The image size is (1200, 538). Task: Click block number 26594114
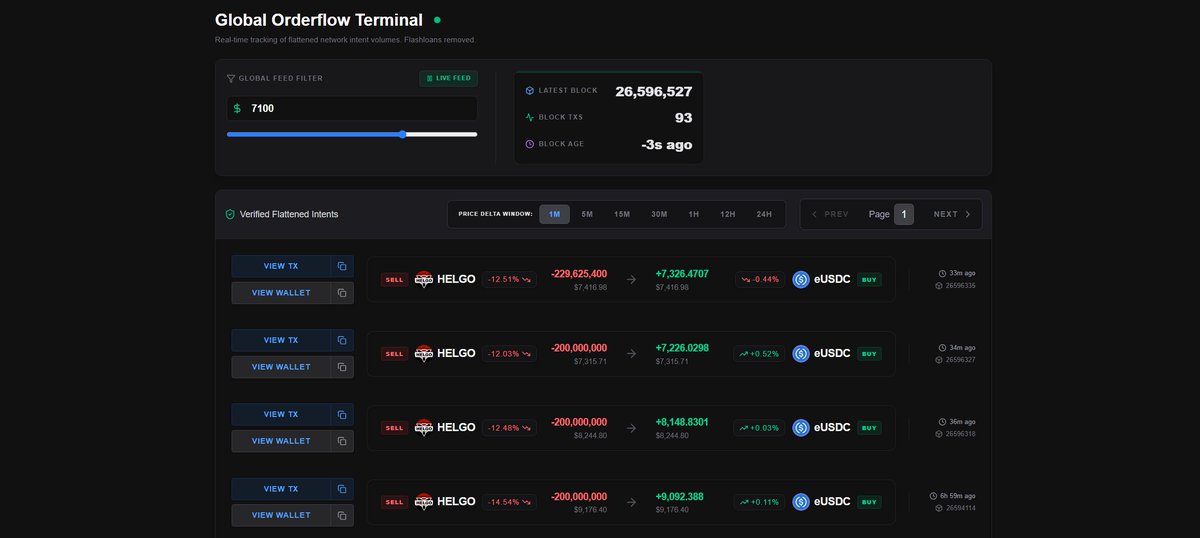960,508
